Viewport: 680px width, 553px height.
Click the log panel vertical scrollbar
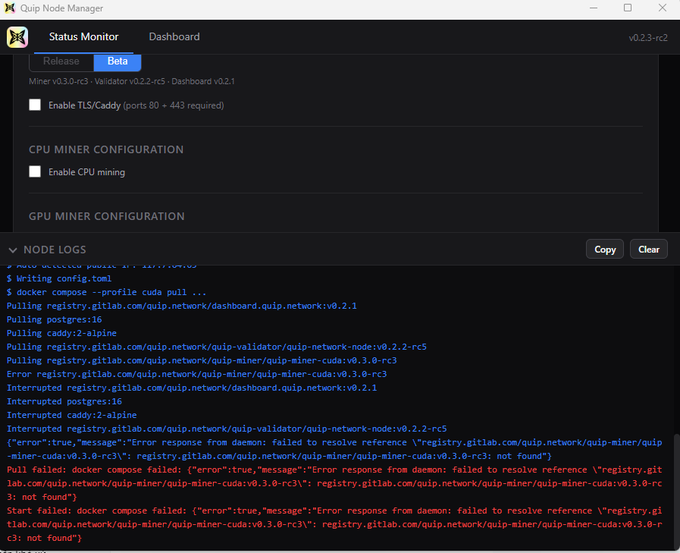click(x=676, y=490)
